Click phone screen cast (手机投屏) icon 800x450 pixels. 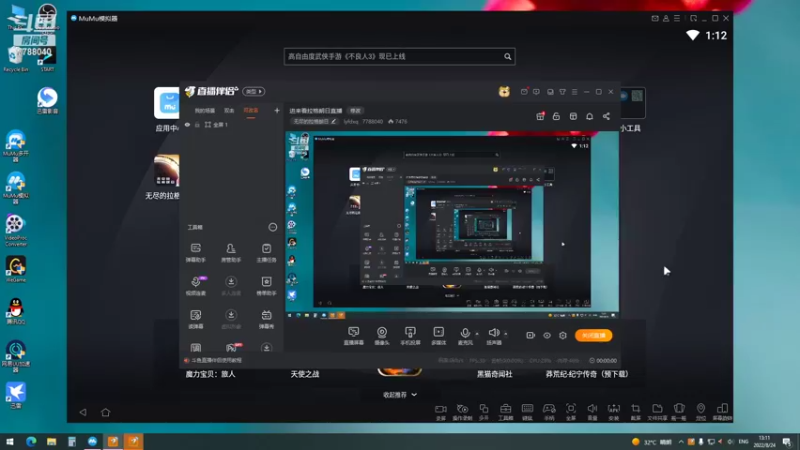click(x=410, y=332)
